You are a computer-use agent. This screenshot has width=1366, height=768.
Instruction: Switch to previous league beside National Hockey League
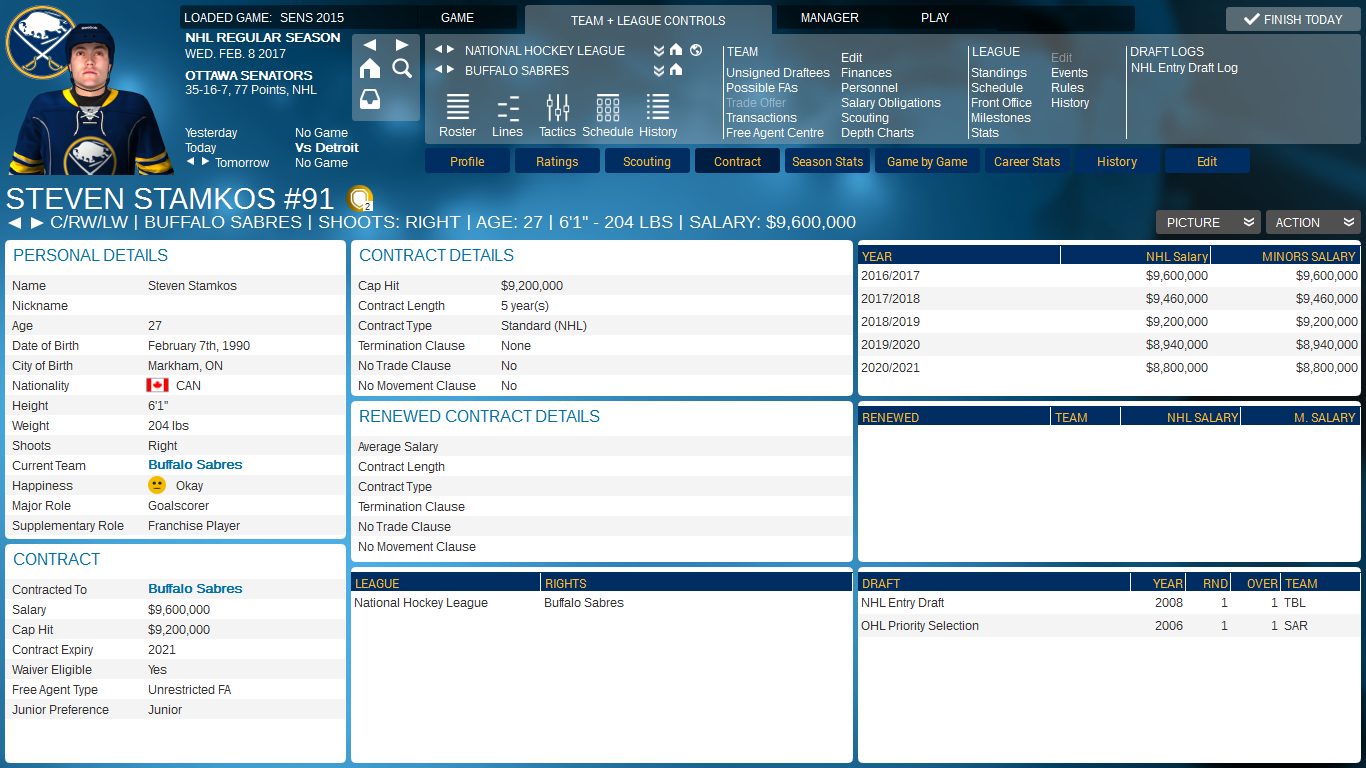coord(438,50)
